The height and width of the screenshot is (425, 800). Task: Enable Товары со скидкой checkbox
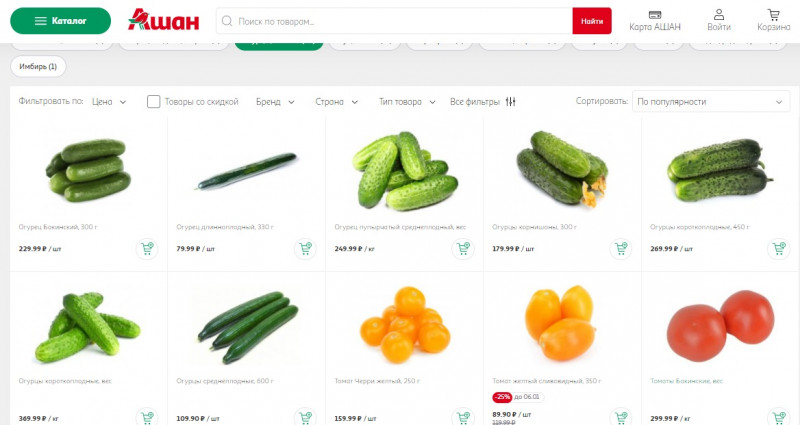pyautogui.click(x=154, y=102)
